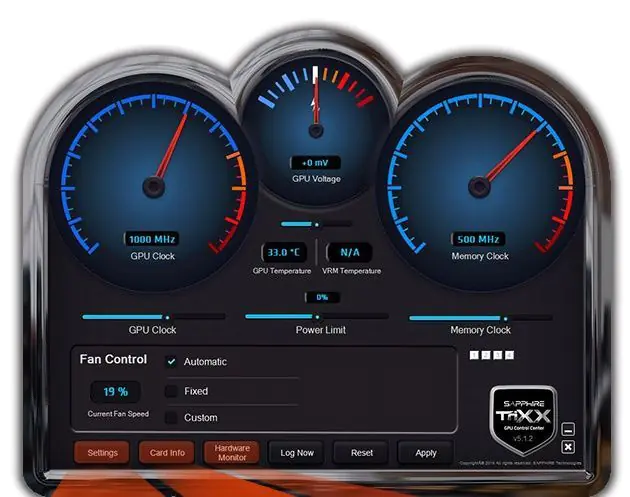
Task: Minimize the TRIXX window
Action: pos(568,430)
